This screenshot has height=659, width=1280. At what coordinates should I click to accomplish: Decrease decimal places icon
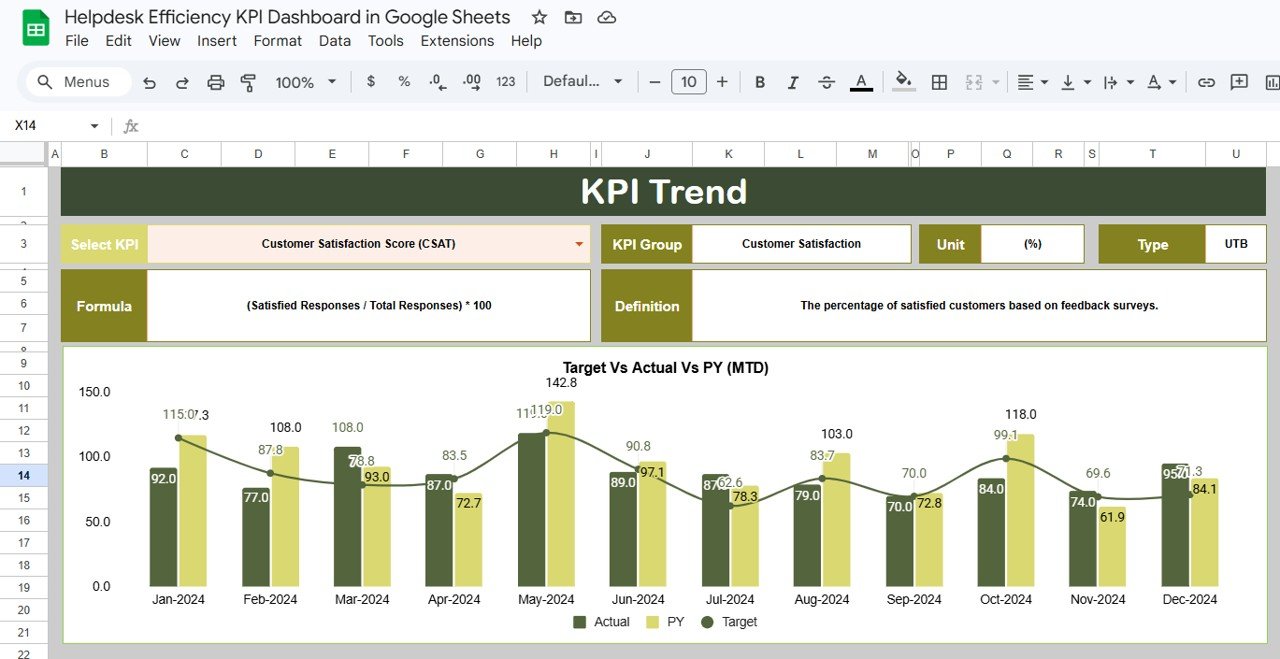click(437, 82)
